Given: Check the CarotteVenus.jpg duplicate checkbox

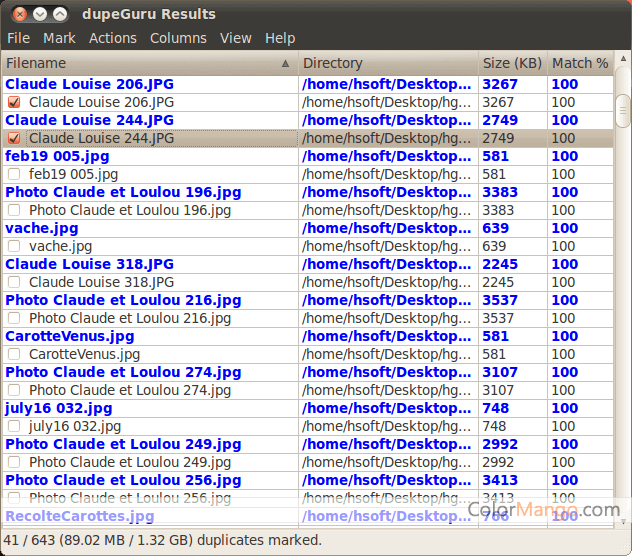Looking at the screenshot, I should [x=14, y=354].
